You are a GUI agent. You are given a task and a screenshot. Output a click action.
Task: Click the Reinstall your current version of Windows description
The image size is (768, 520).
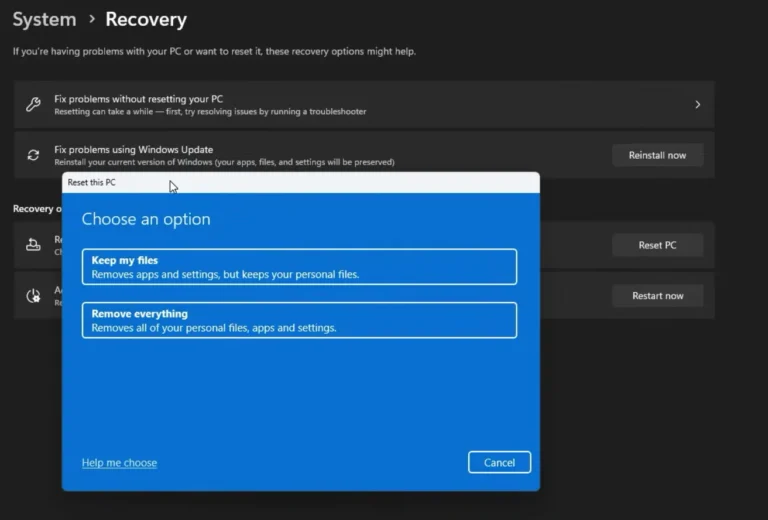[x=224, y=162]
